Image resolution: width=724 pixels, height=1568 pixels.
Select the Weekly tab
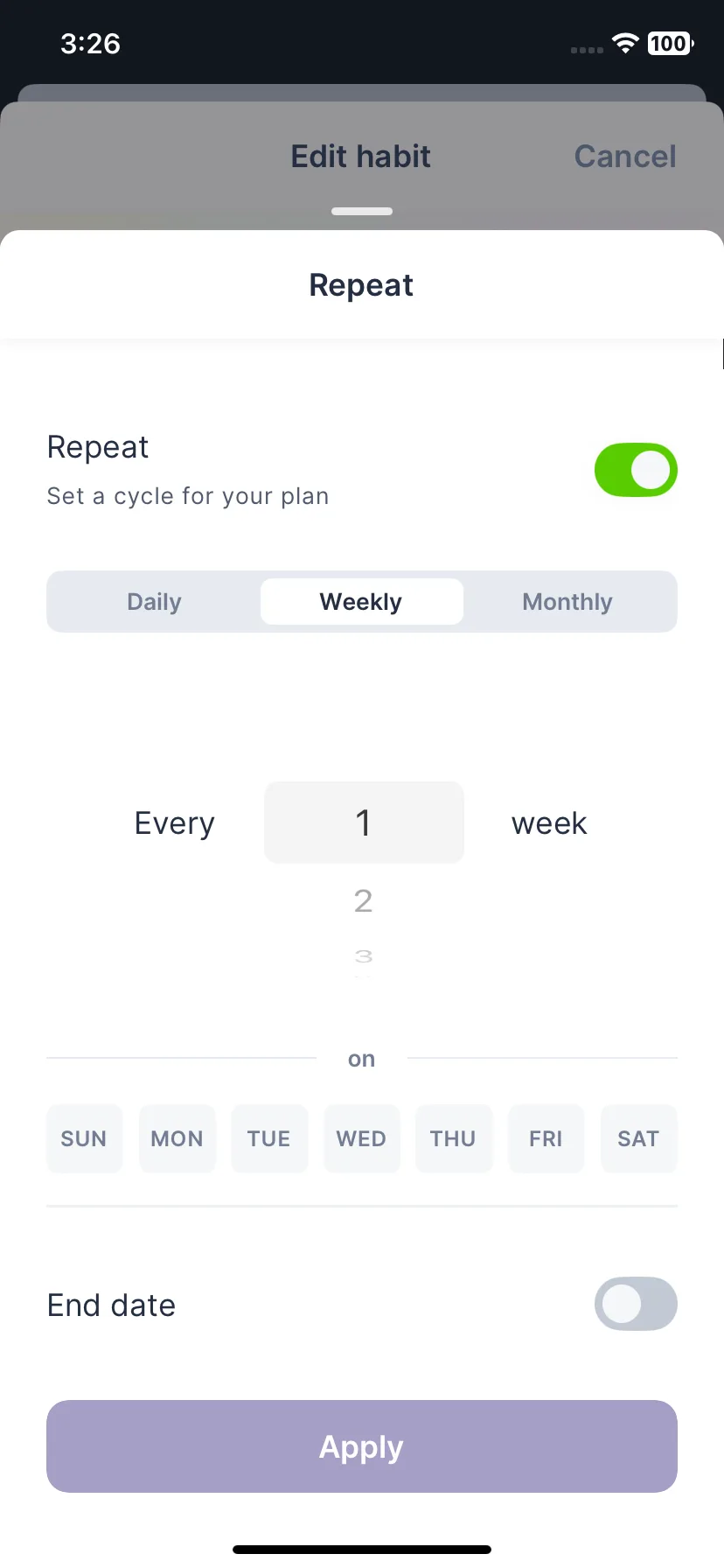point(361,602)
